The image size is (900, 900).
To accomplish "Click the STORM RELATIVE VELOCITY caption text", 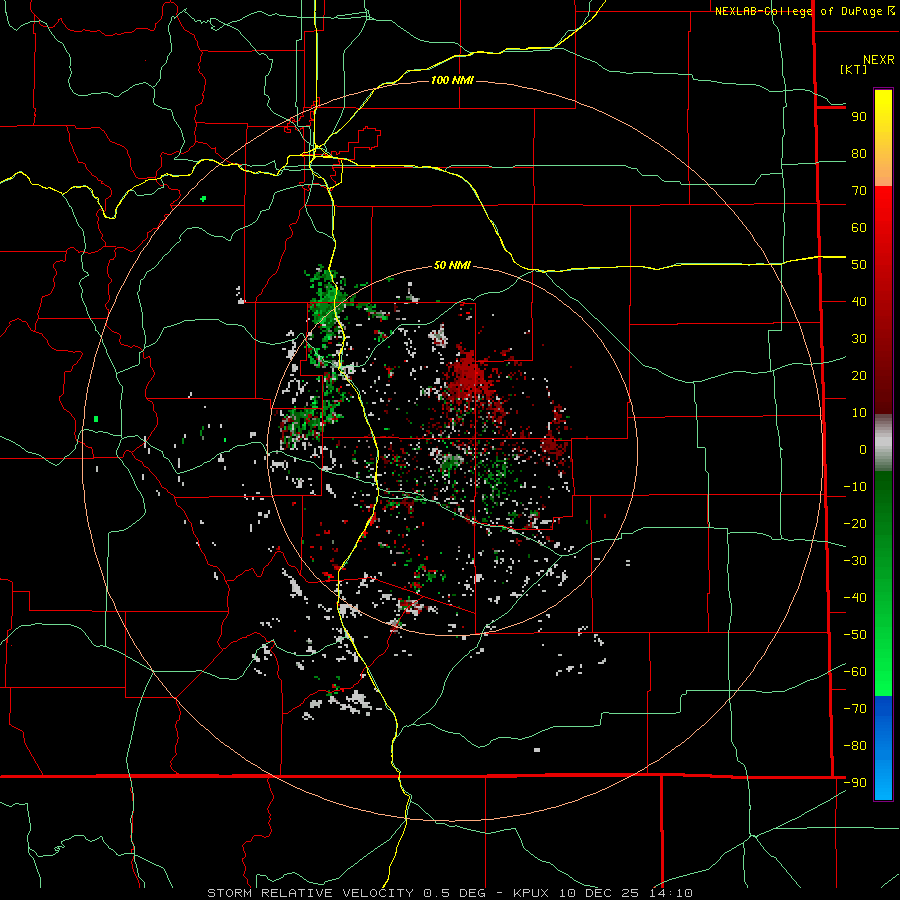I will tap(310, 893).
